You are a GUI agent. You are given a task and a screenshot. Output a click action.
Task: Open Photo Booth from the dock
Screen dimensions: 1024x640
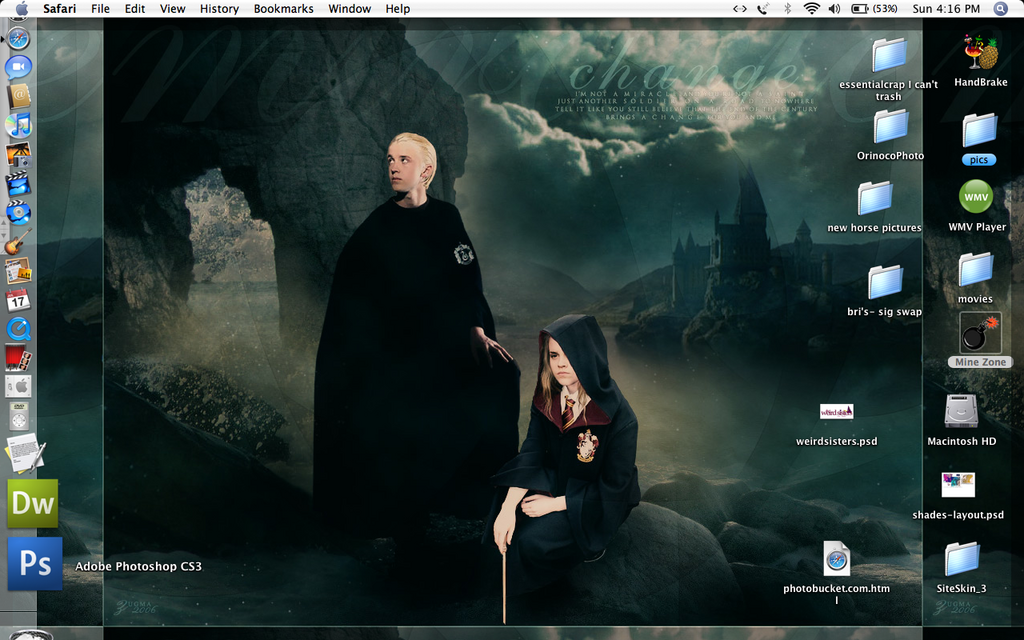18,358
